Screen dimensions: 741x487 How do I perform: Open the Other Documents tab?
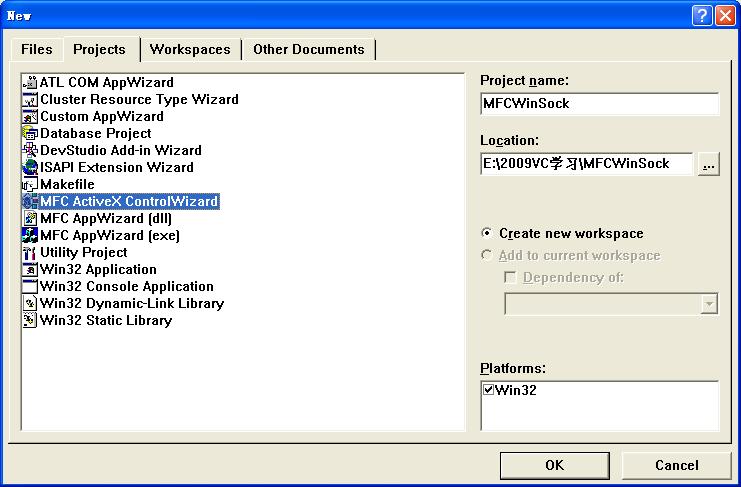[309, 50]
